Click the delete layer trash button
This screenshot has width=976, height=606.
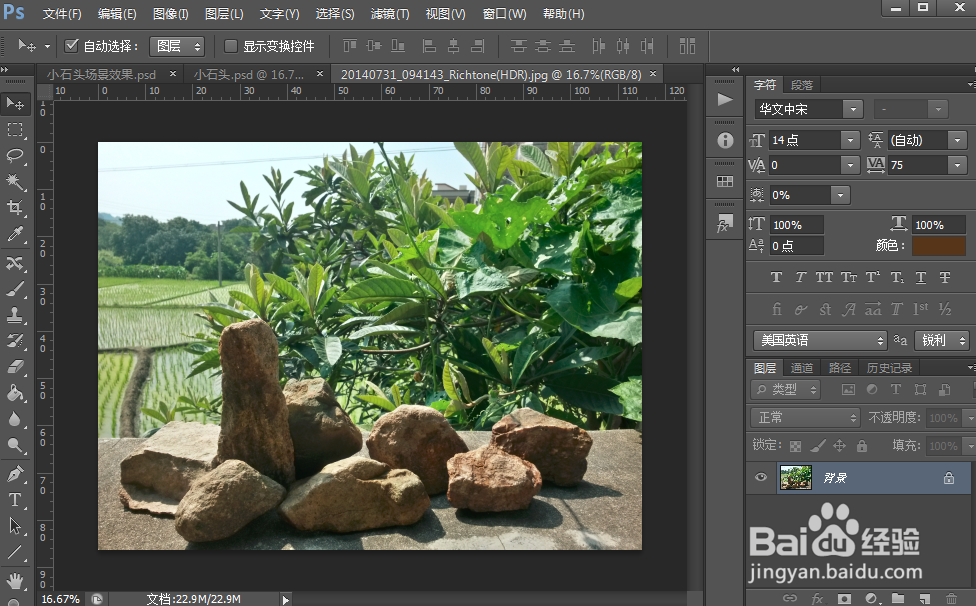point(951,599)
